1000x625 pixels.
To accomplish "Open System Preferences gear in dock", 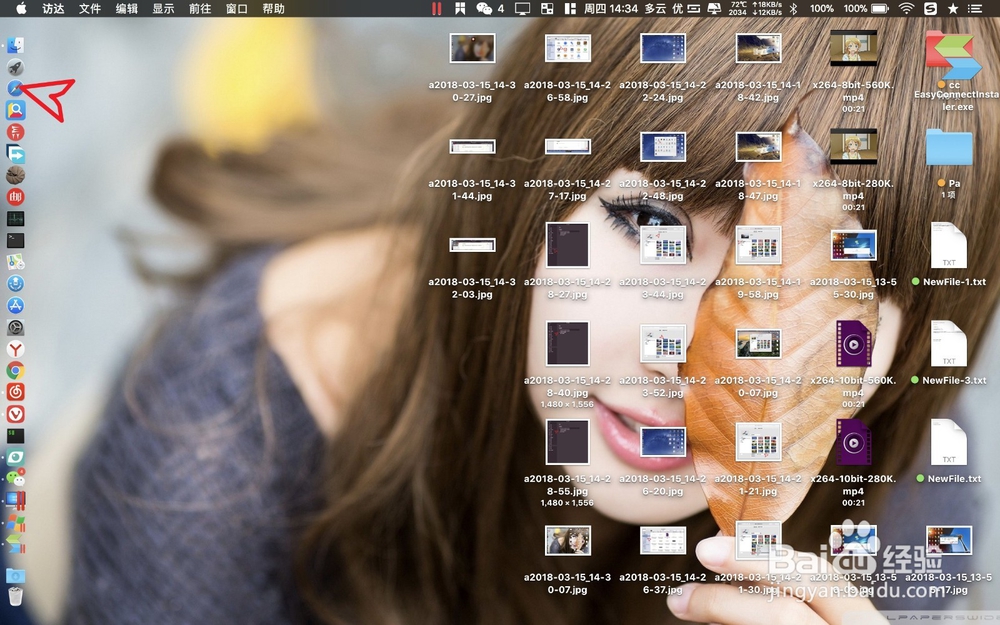I will click(15, 328).
